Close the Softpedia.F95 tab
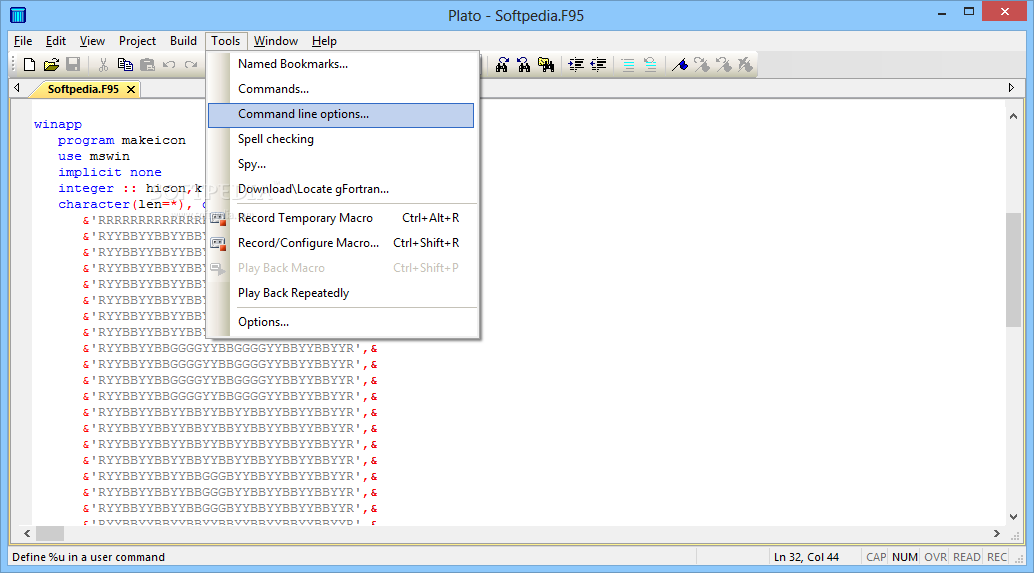 [x=131, y=89]
